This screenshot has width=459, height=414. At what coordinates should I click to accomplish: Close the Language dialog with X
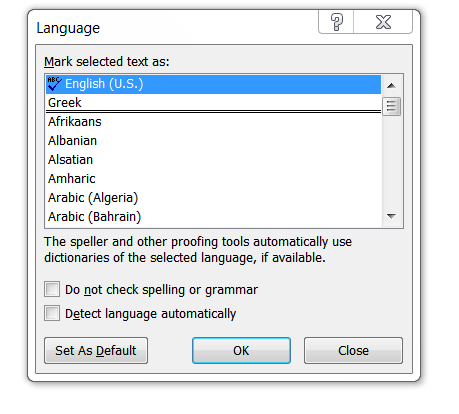pos(383,22)
